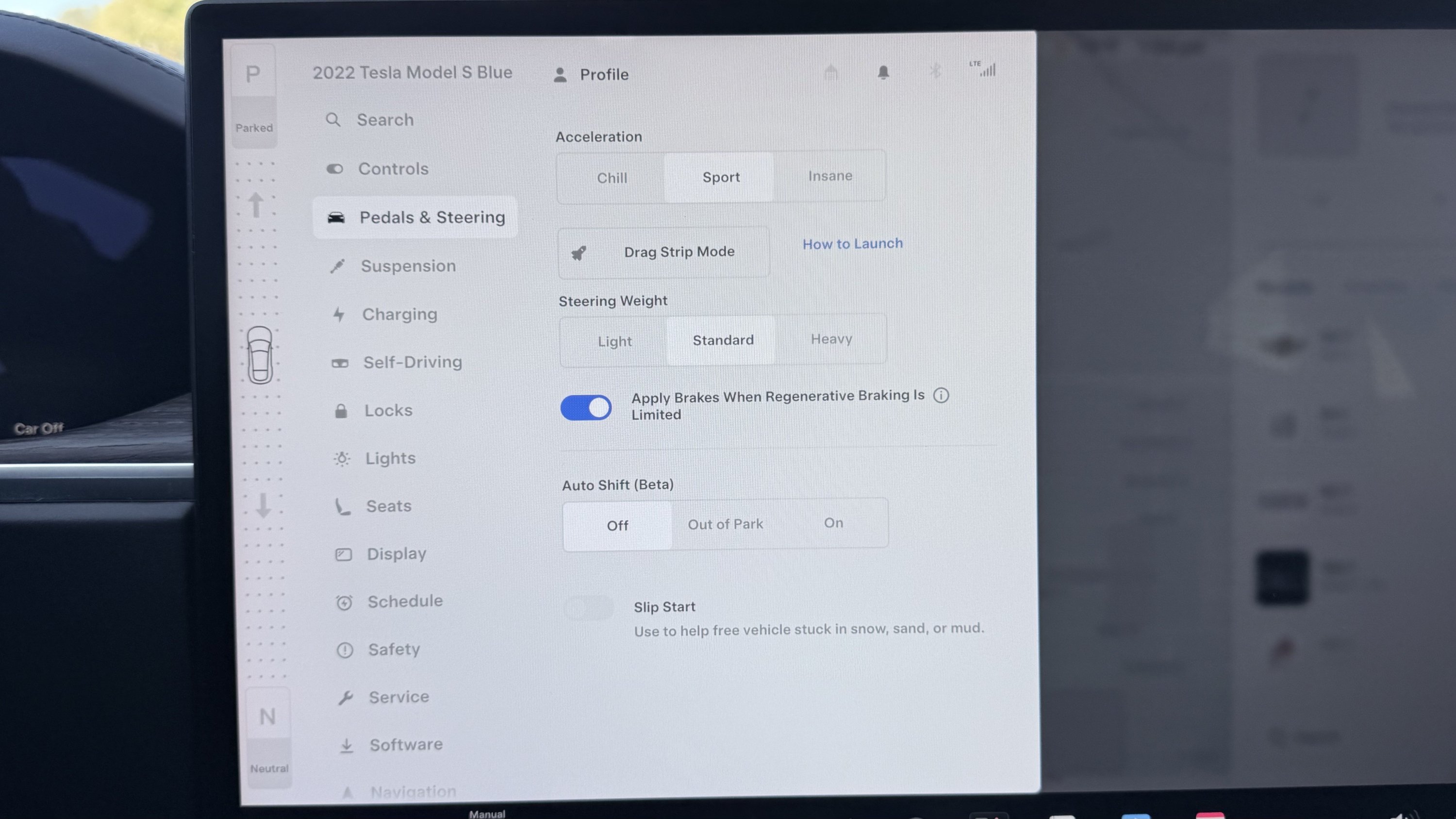Select Pedals & Steering menu entry

tap(415, 217)
